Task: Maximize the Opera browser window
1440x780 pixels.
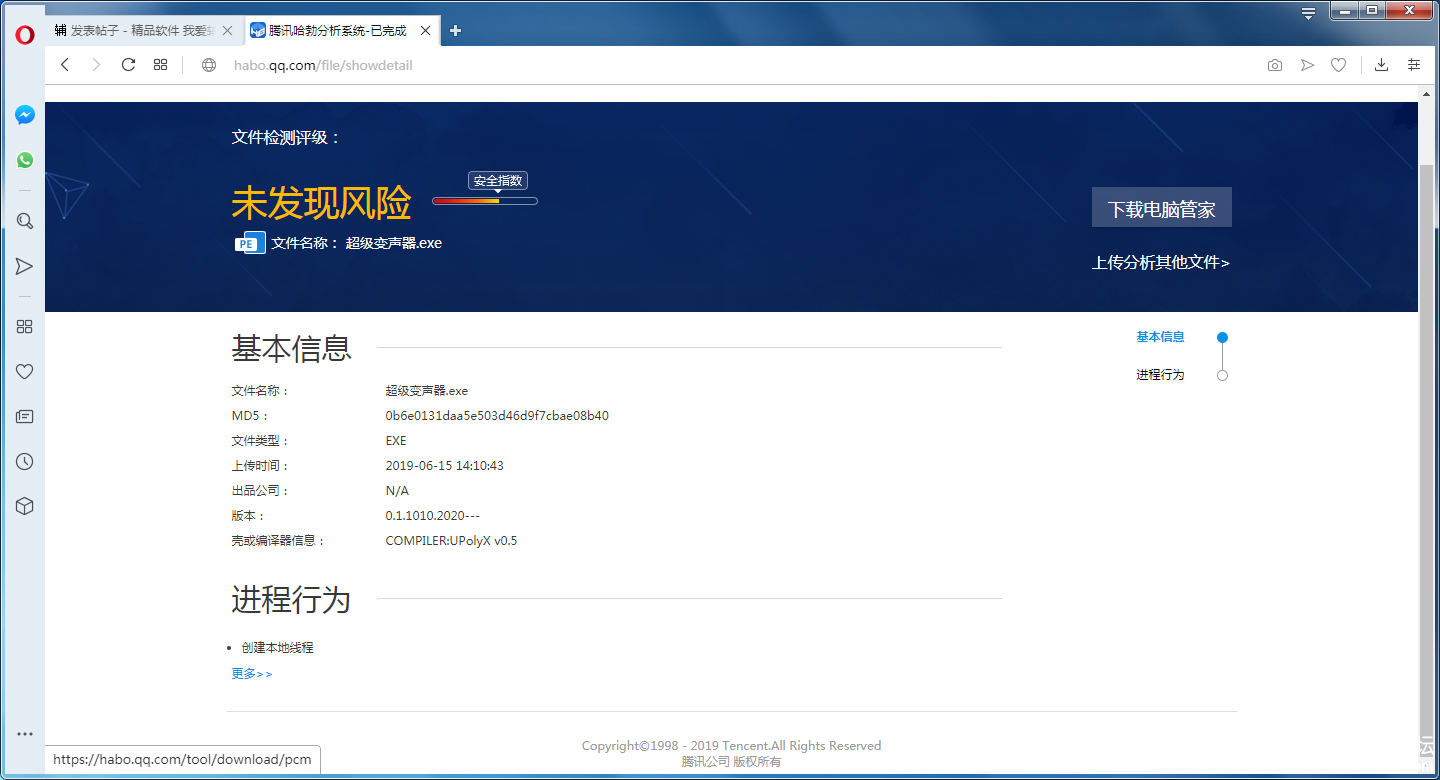Action: [x=1372, y=10]
